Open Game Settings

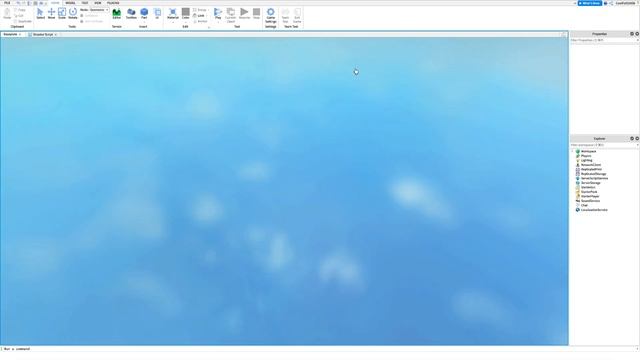(x=270, y=15)
